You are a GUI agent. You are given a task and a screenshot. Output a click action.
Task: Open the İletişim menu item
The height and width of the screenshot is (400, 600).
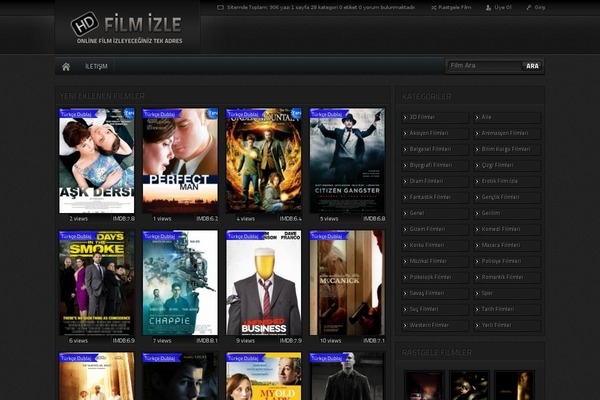(x=96, y=67)
